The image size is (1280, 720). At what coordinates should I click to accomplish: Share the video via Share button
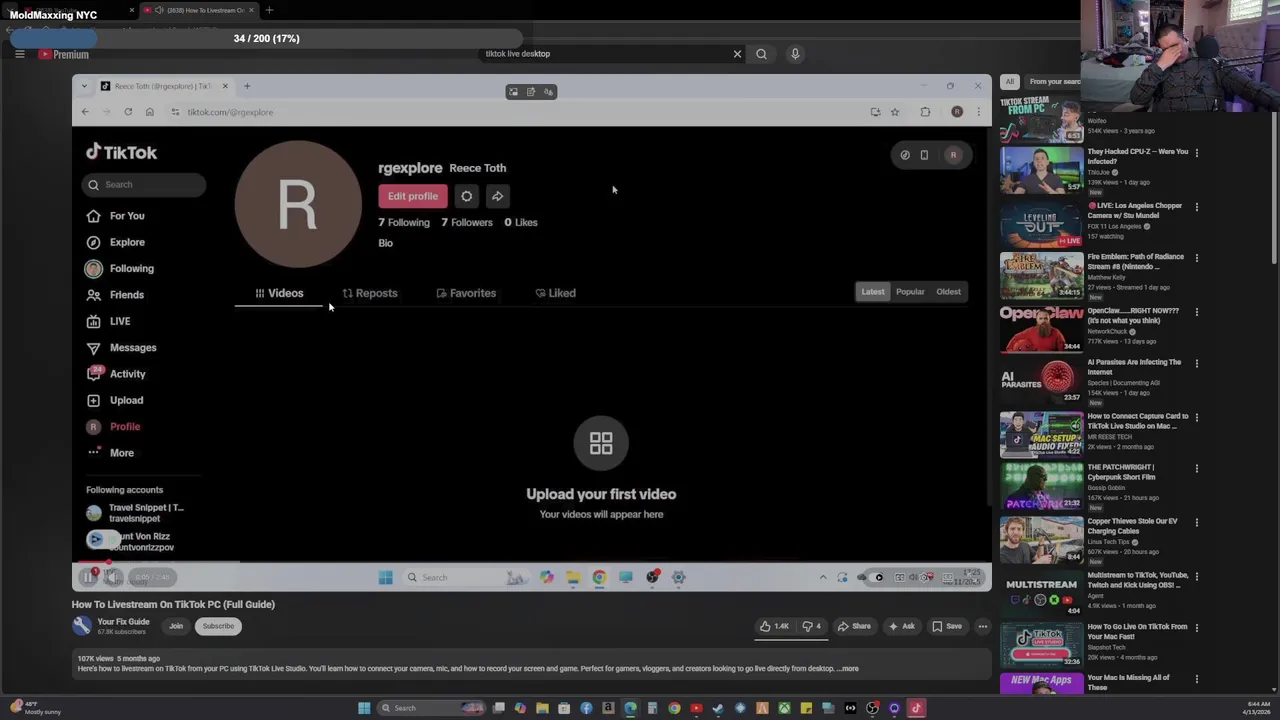(x=854, y=626)
